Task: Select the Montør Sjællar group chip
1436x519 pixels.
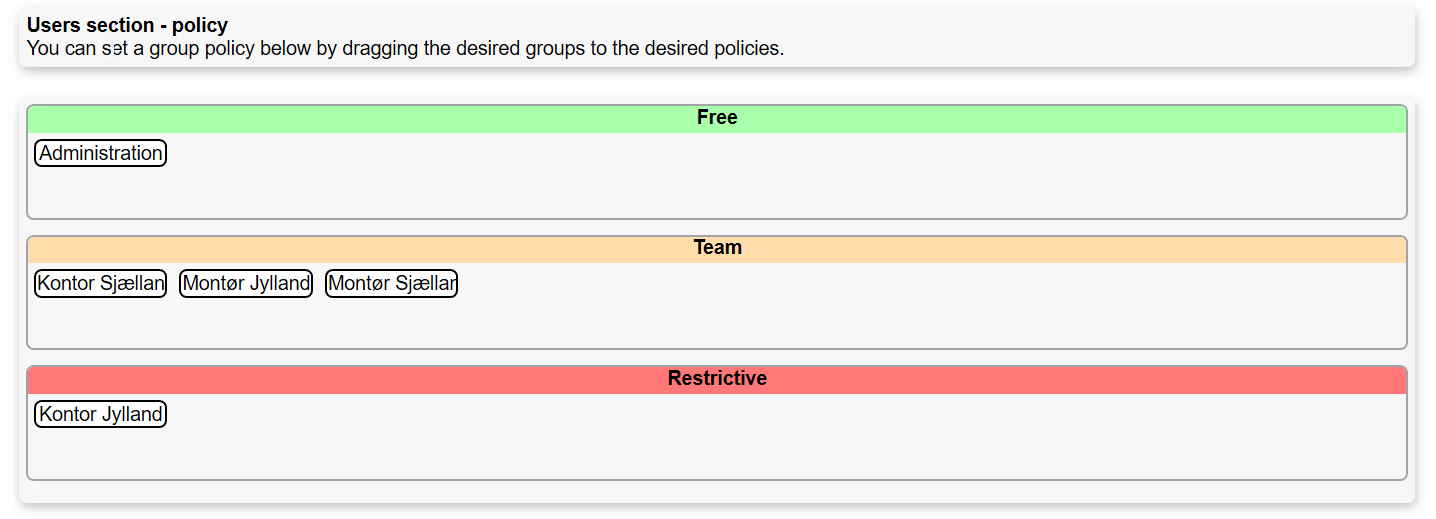Action: pyautogui.click(x=391, y=284)
